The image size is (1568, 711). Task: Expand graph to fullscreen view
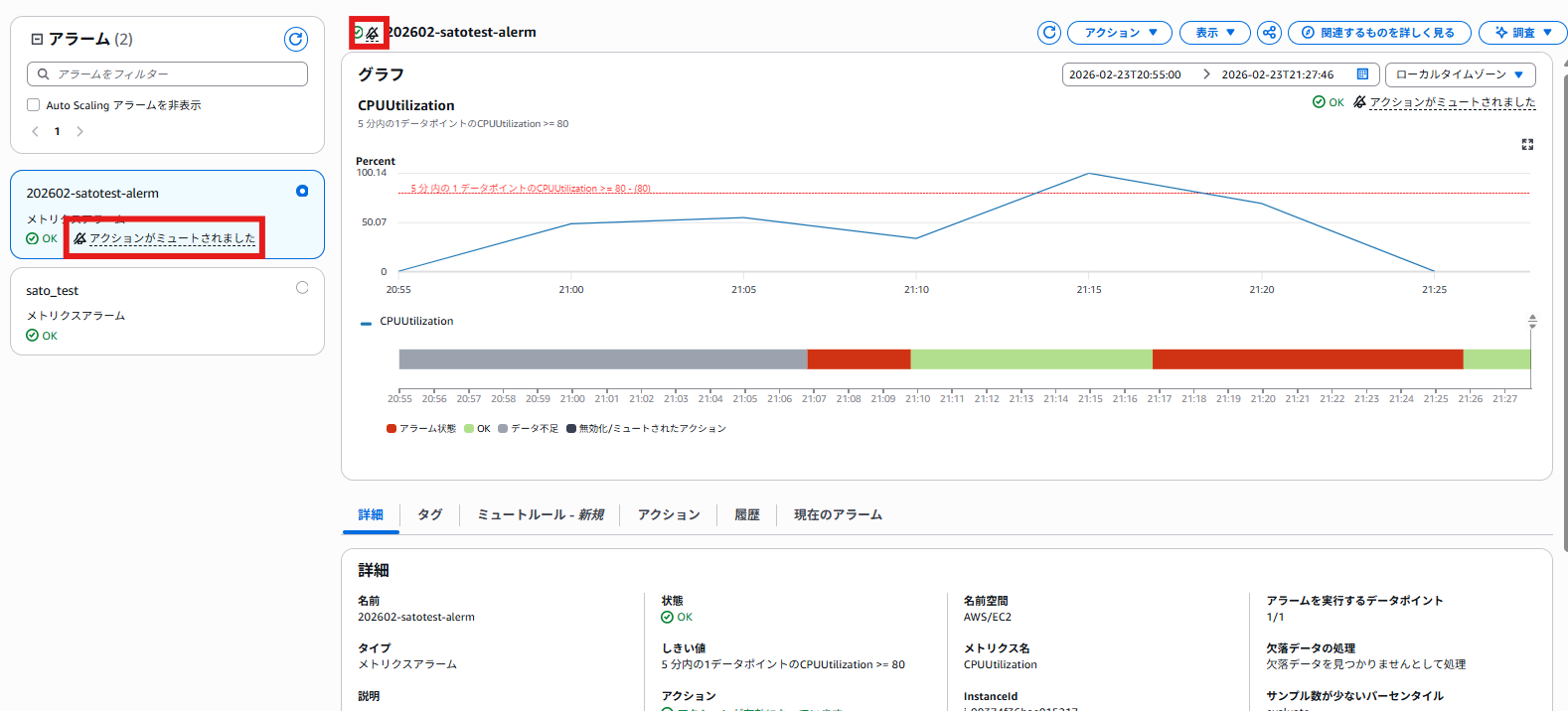(x=1527, y=145)
